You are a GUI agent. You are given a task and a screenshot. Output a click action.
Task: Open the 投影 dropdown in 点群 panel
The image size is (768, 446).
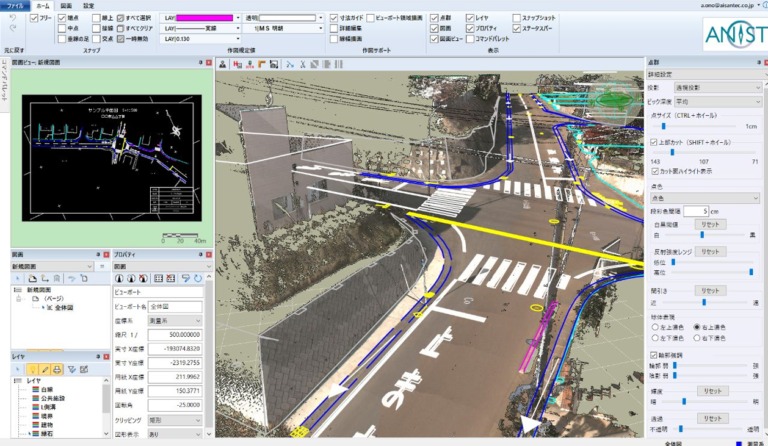[718, 87]
